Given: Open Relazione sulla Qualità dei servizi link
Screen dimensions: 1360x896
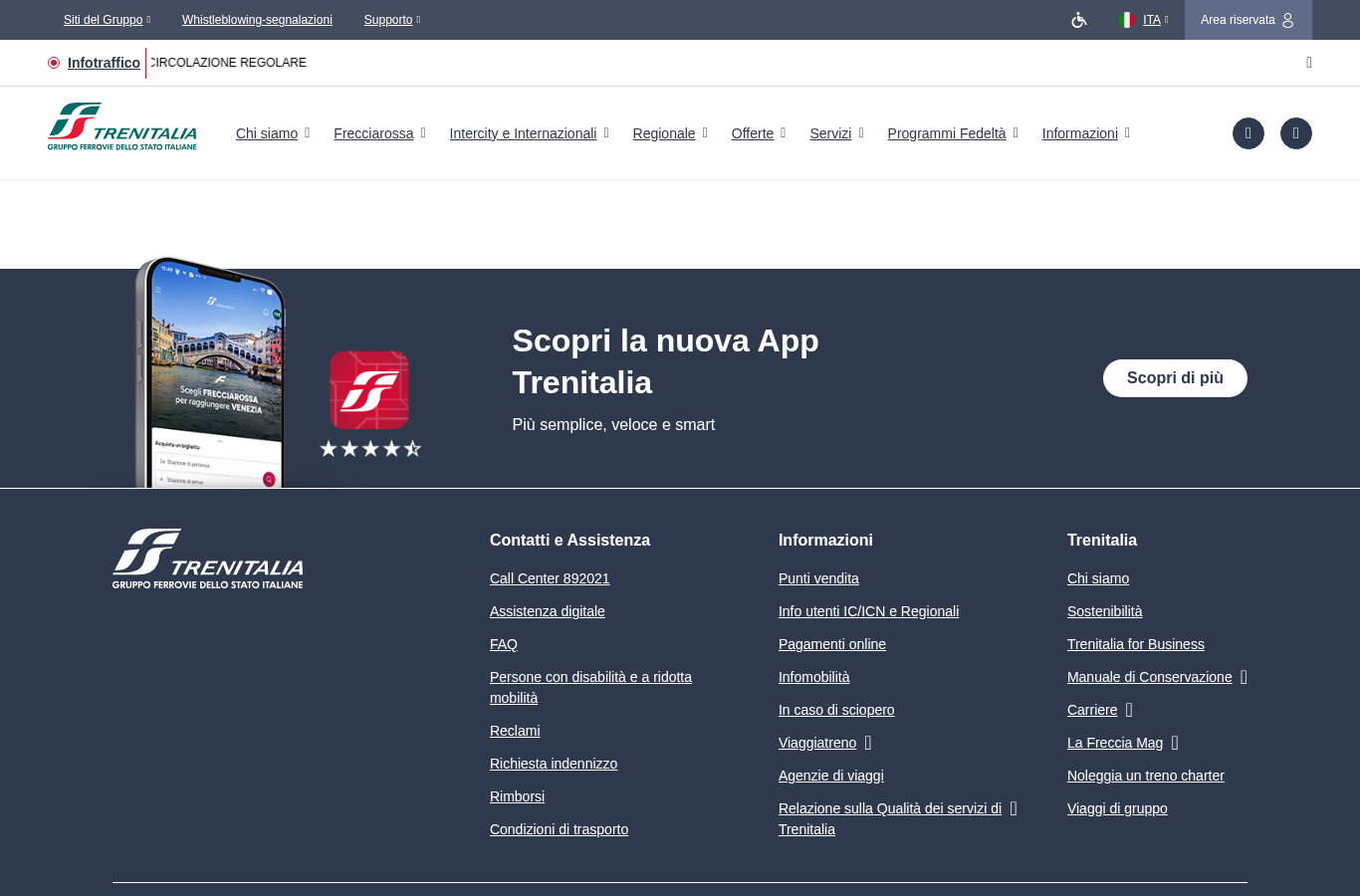Looking at the screenshot, I should point(890,819).
